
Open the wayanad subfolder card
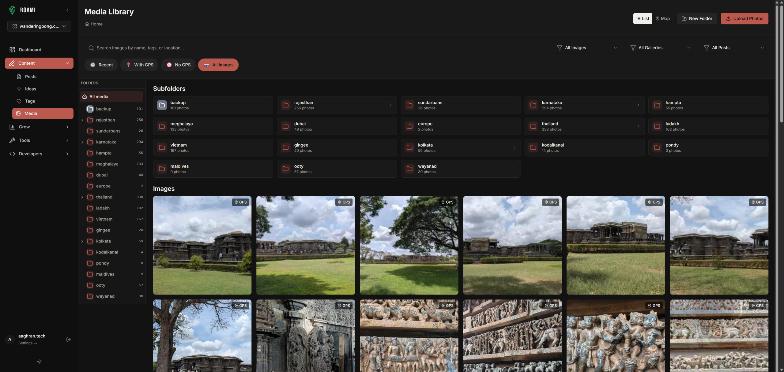point(461,169)
